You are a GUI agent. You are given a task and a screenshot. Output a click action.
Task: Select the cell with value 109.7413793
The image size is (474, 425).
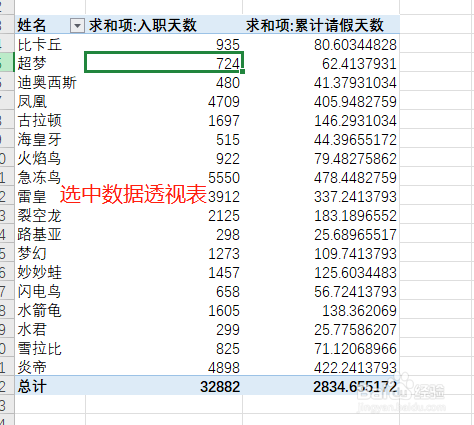click(x=321, y=253)
